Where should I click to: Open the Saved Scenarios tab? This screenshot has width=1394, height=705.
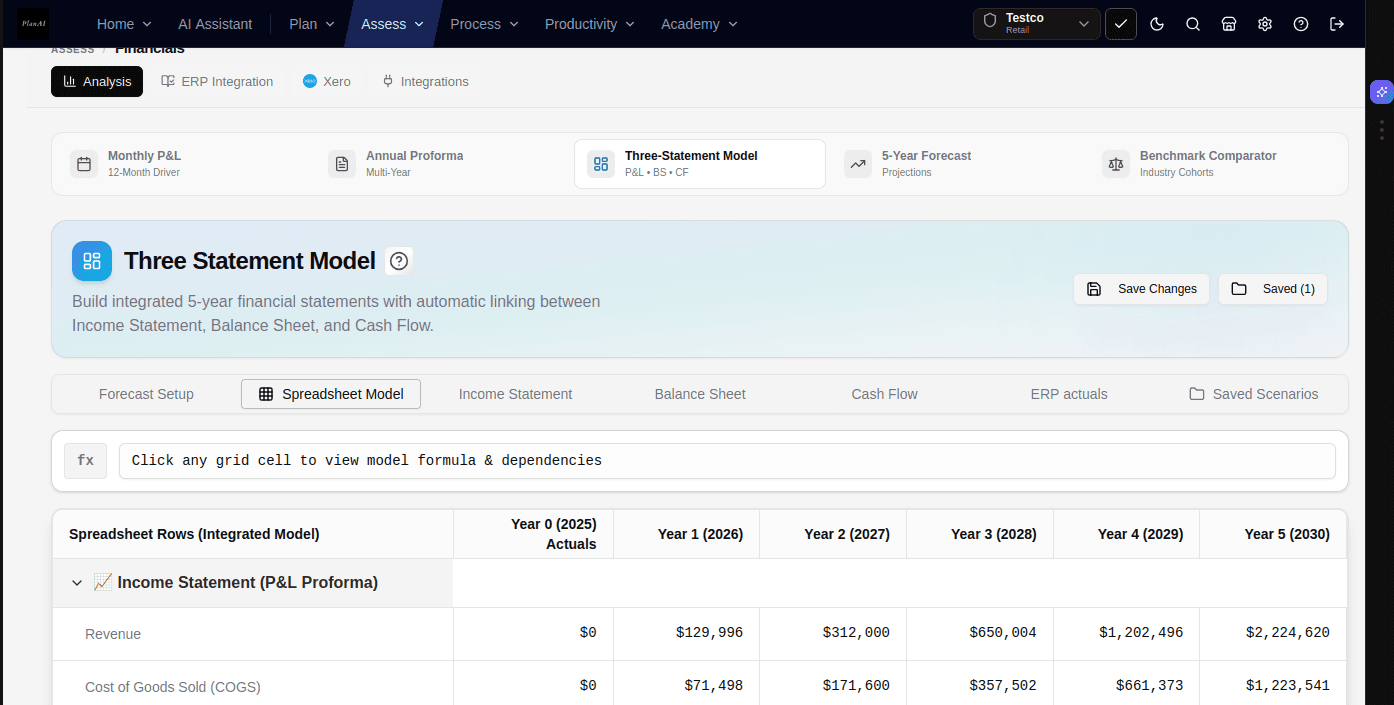[x=1253, y=394]
